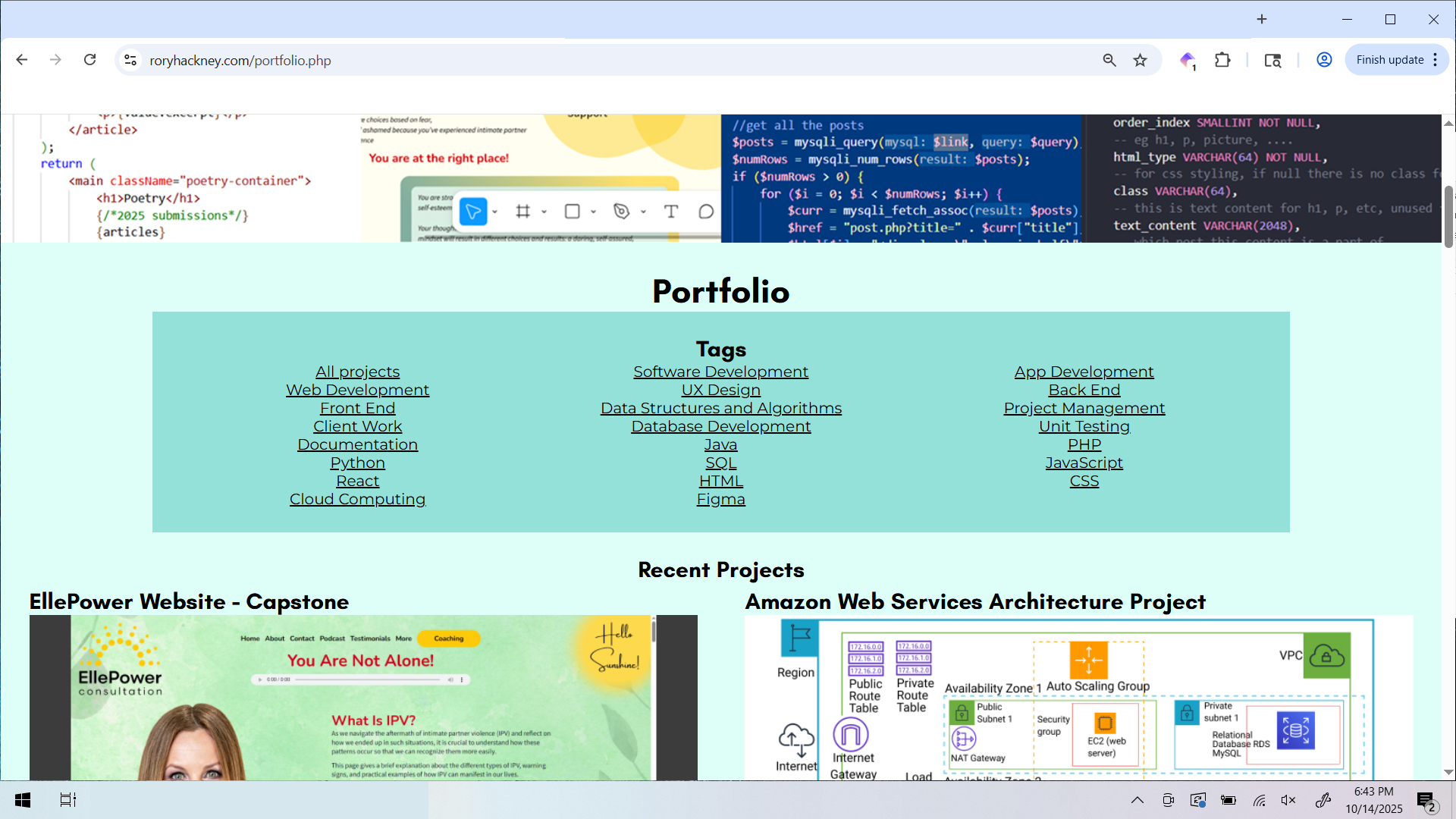
Task: Click the Finish update button
Action: tap(1389, 60)
